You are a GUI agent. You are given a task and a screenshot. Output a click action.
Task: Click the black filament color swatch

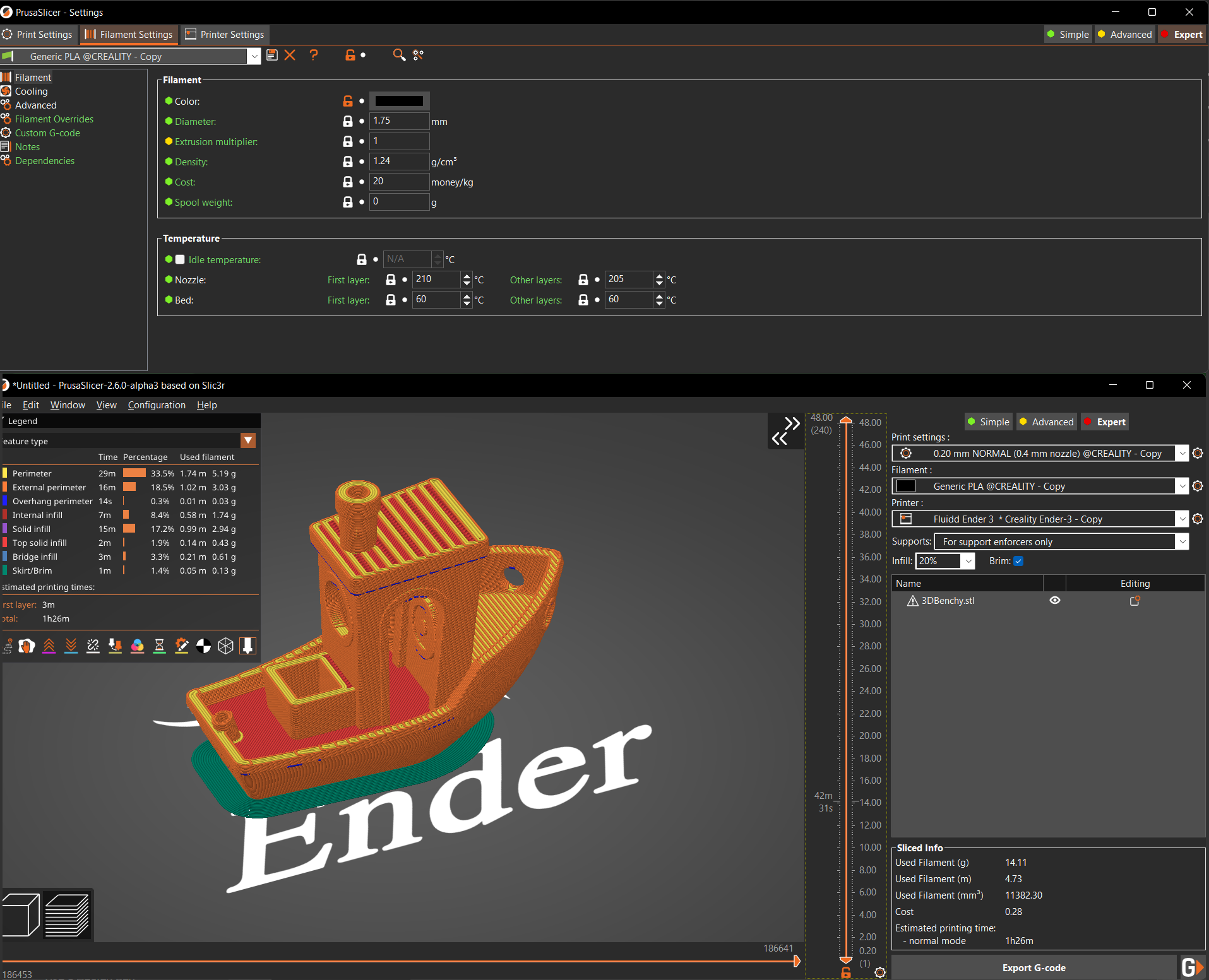399,101
